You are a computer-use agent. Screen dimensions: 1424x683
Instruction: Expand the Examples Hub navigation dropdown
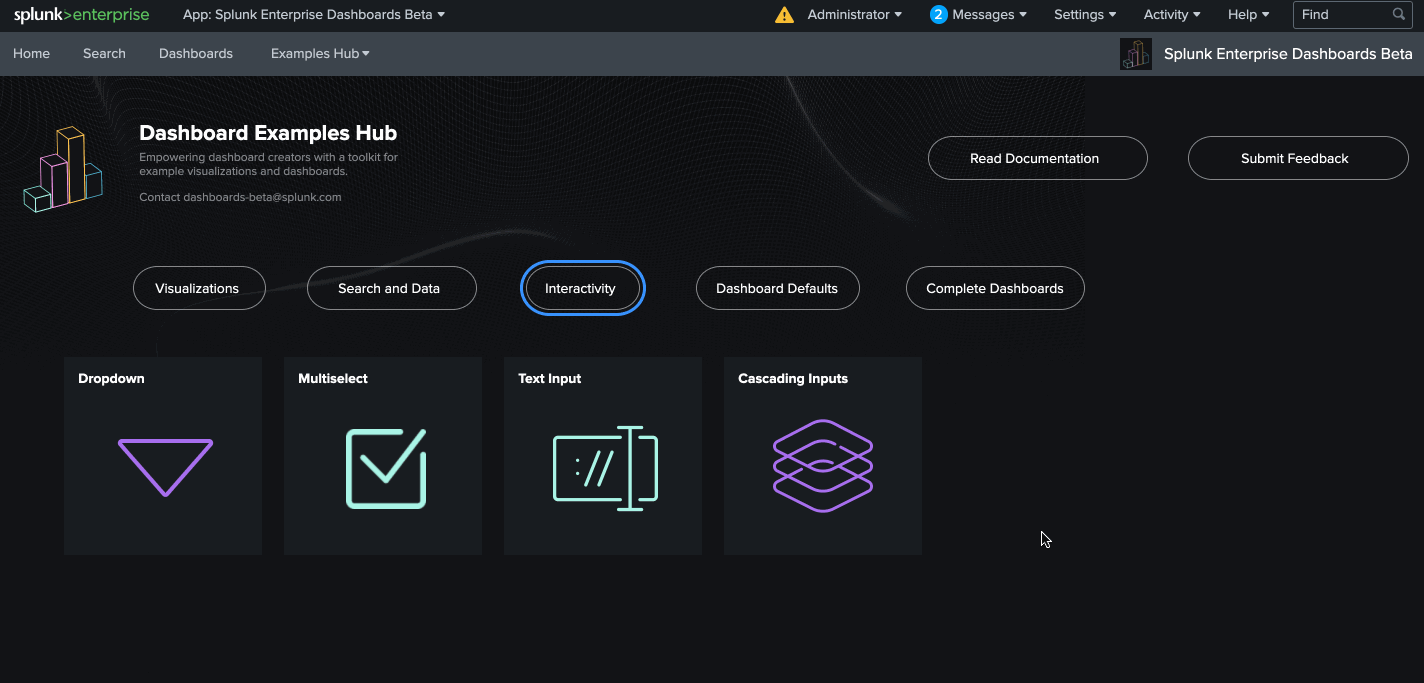click(x=320, y=54)
